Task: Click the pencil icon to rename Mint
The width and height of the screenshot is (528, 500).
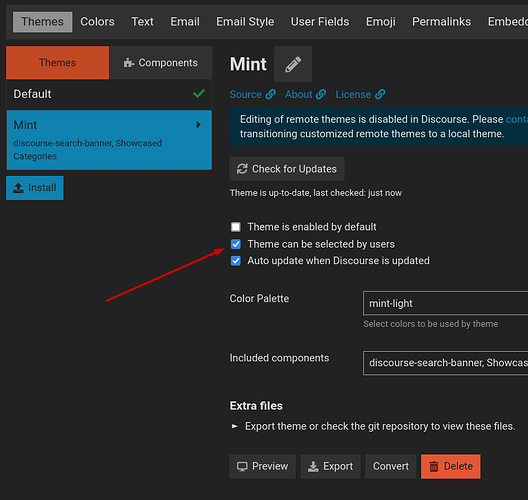Action: [293, 64]
